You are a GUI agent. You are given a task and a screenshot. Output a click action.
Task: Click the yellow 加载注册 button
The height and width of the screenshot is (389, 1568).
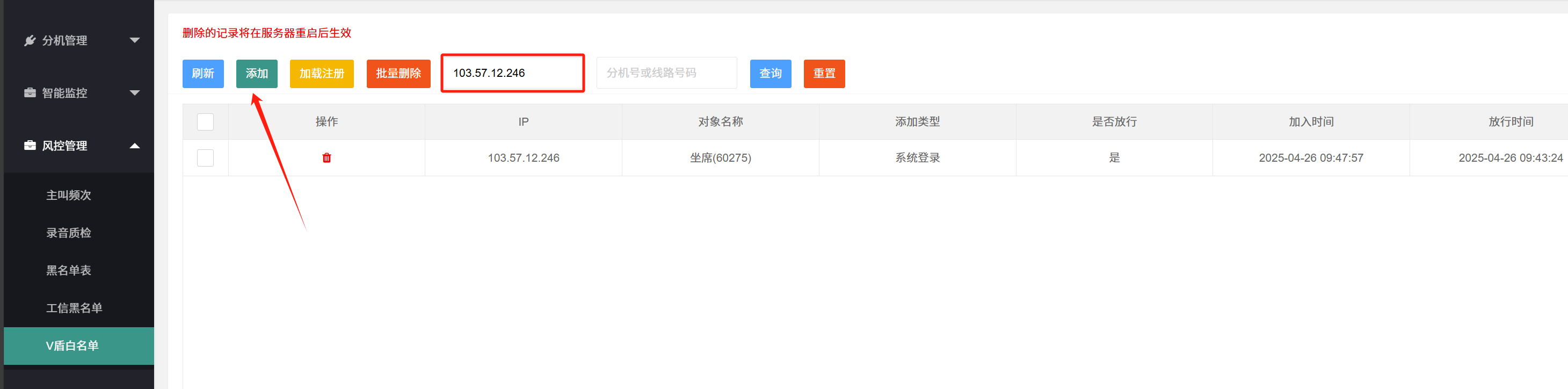point(322,74)
